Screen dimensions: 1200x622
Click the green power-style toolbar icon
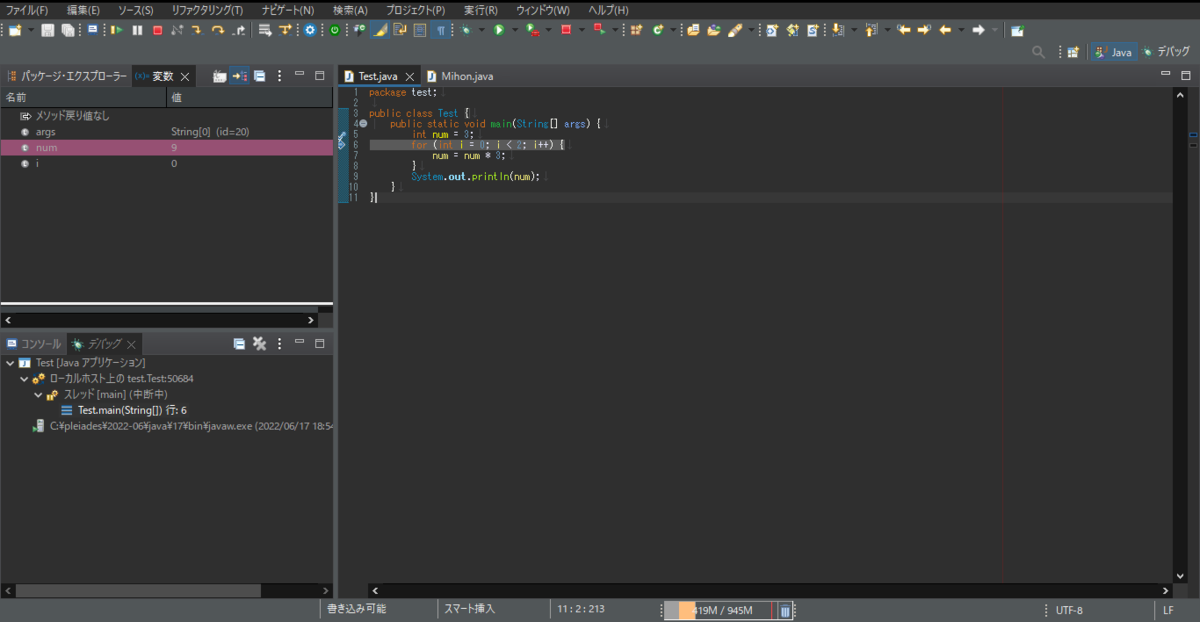point(334,30)
